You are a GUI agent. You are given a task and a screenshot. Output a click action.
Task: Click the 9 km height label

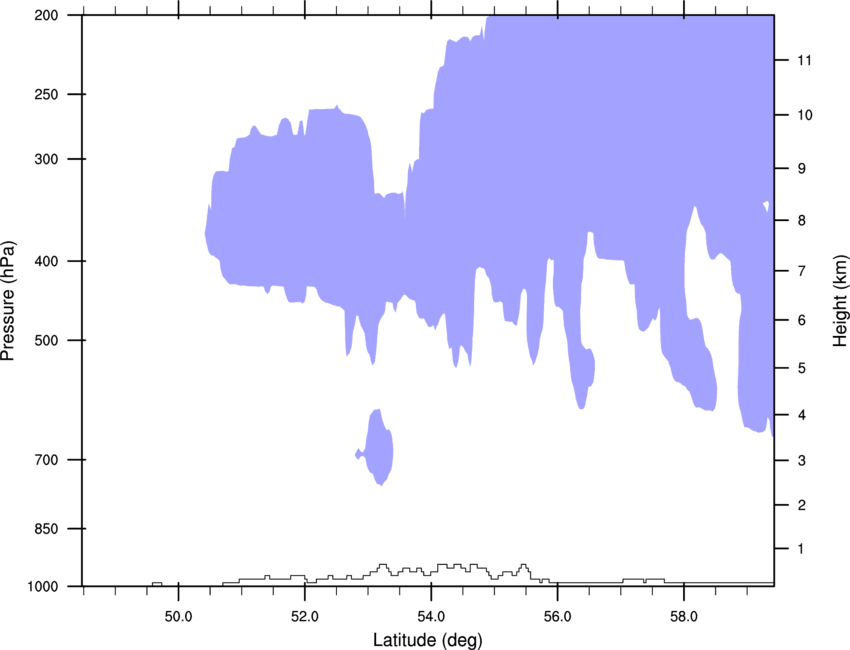pyautogui.click(x=802, y=169)
